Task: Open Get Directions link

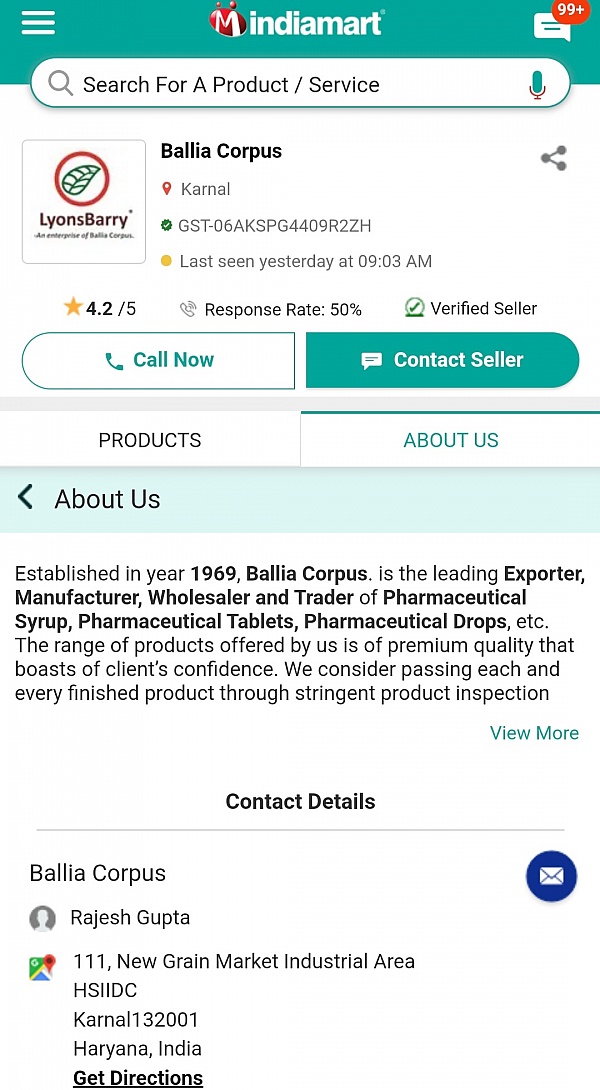Action: (x=137, y=1078)
